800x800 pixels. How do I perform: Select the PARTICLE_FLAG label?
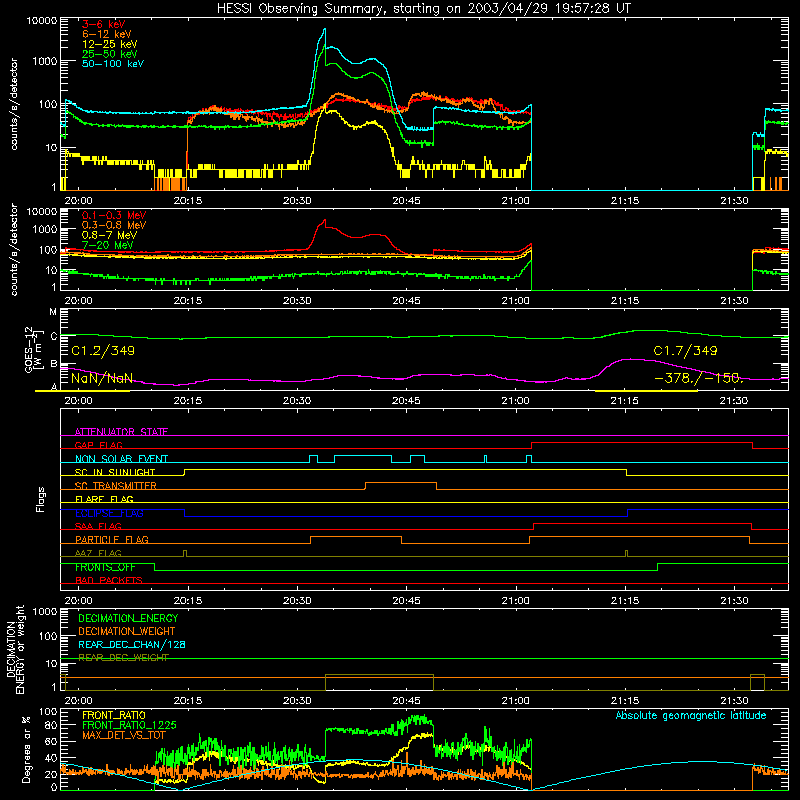pos(112,539)
